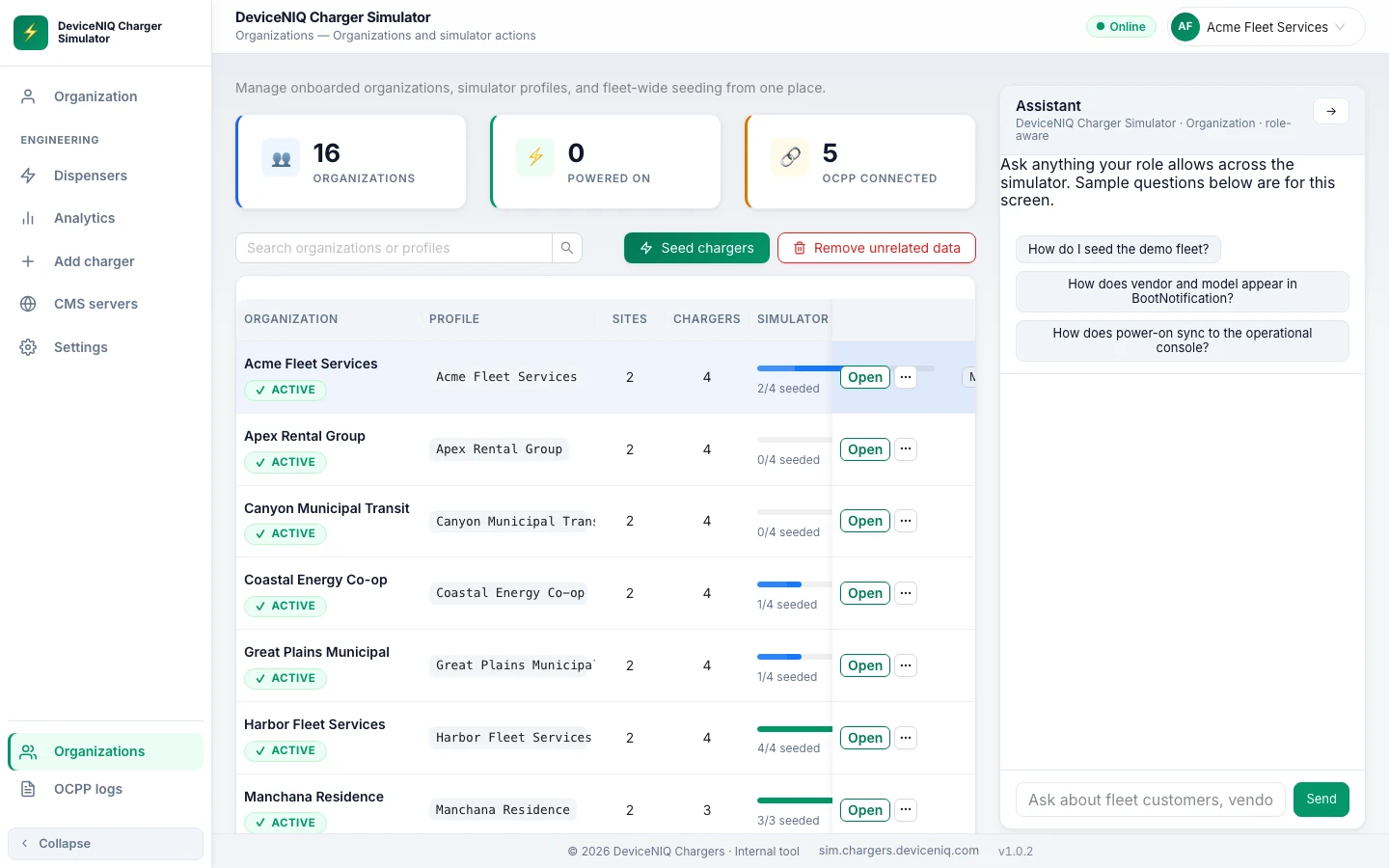1389x868 pixels.
Task: Click the Online status indicator
Action: click(x=1121, y=27)
